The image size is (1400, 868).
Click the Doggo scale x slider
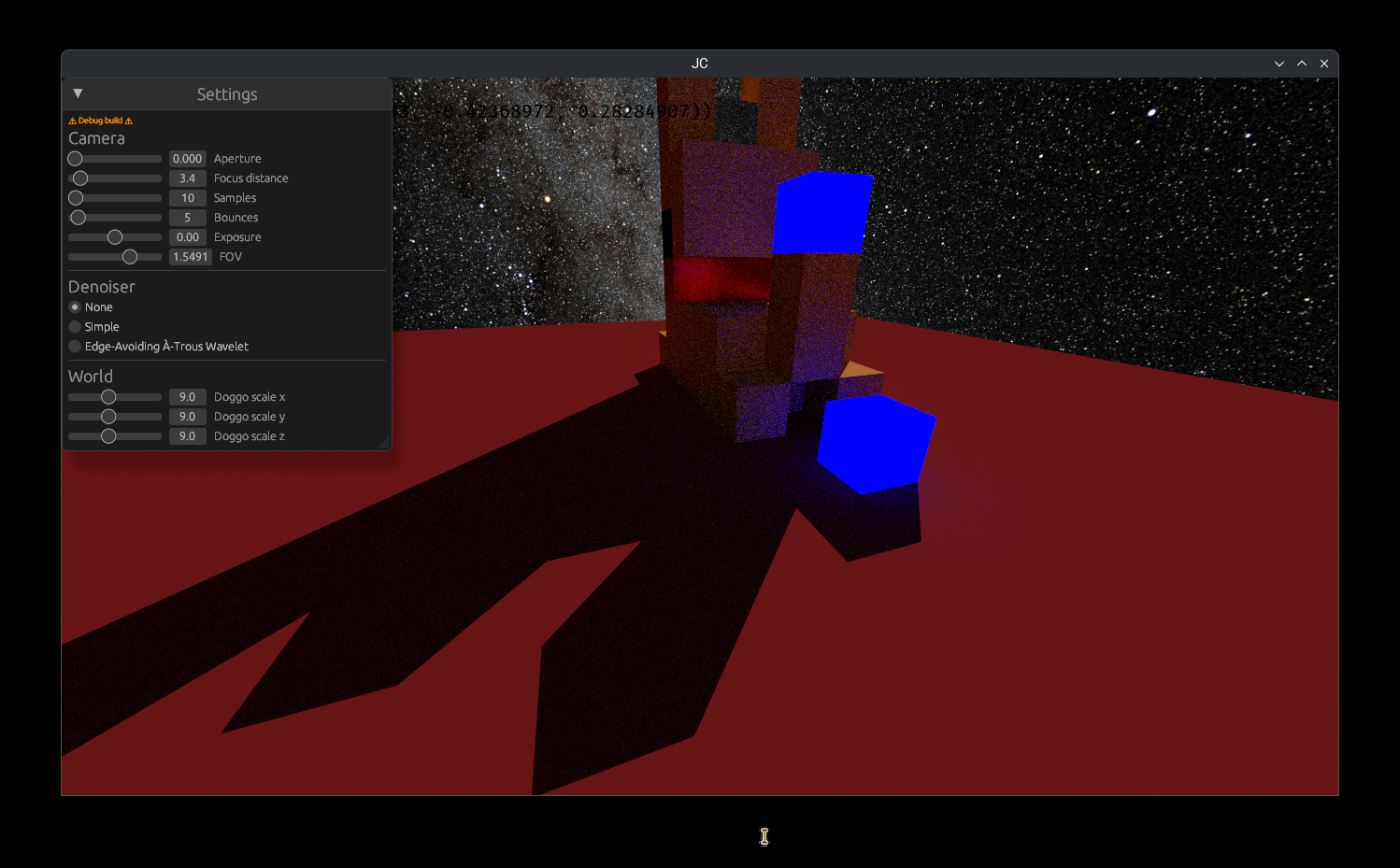[x=108, y=397]
